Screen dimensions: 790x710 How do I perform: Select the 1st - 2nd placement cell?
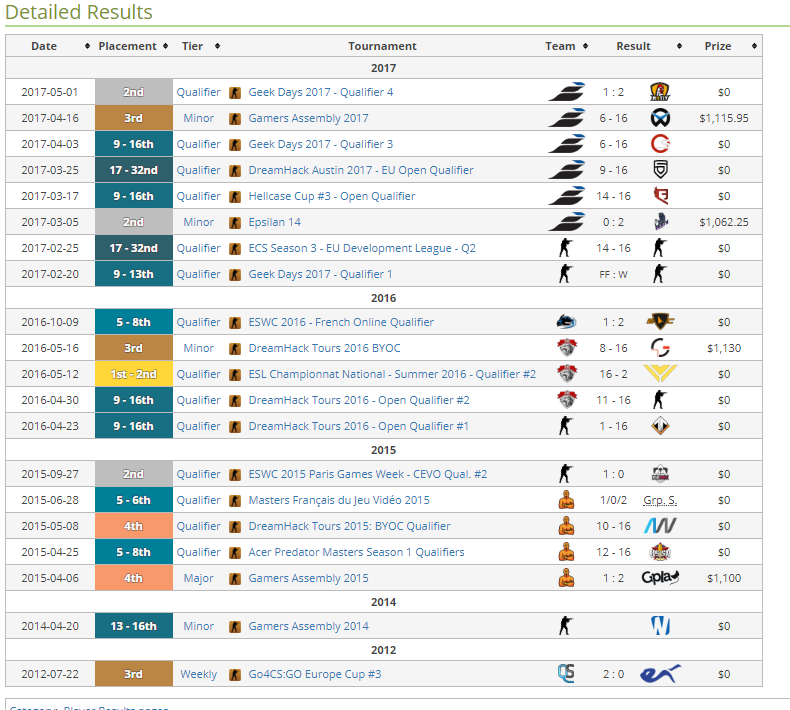click(134, 374)
